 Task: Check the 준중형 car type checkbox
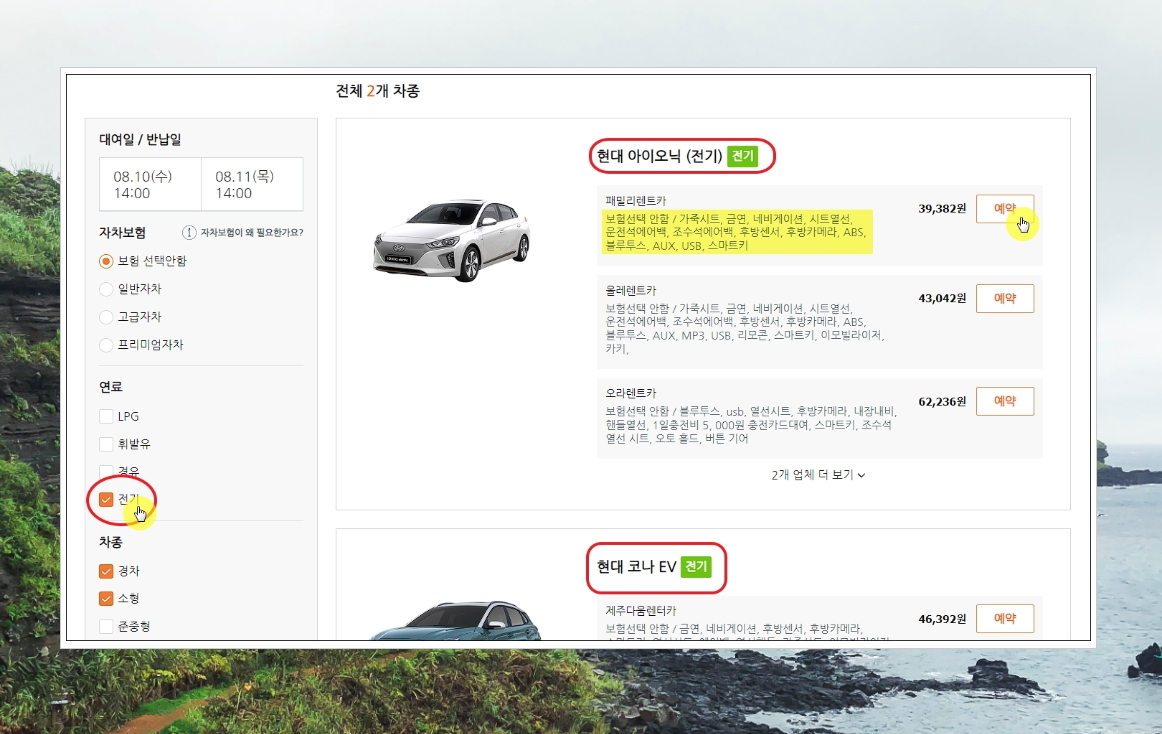pos(106,626)
